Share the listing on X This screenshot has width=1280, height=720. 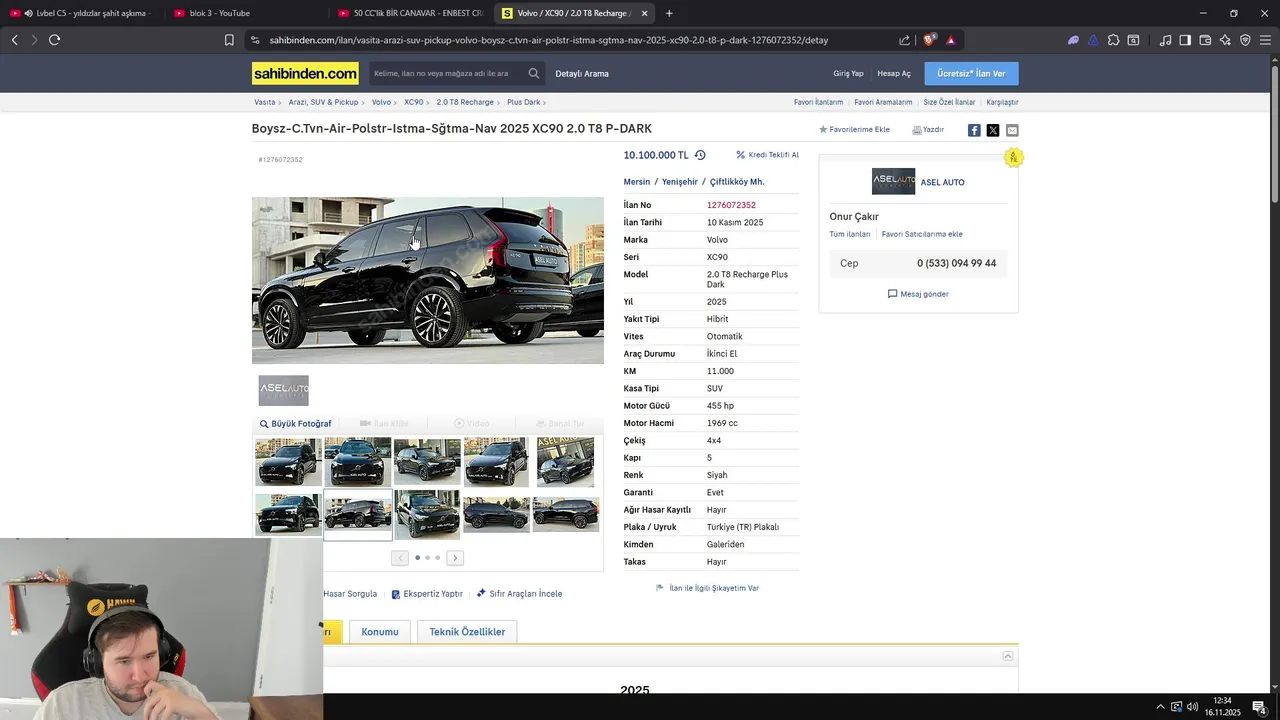(993, 130)
